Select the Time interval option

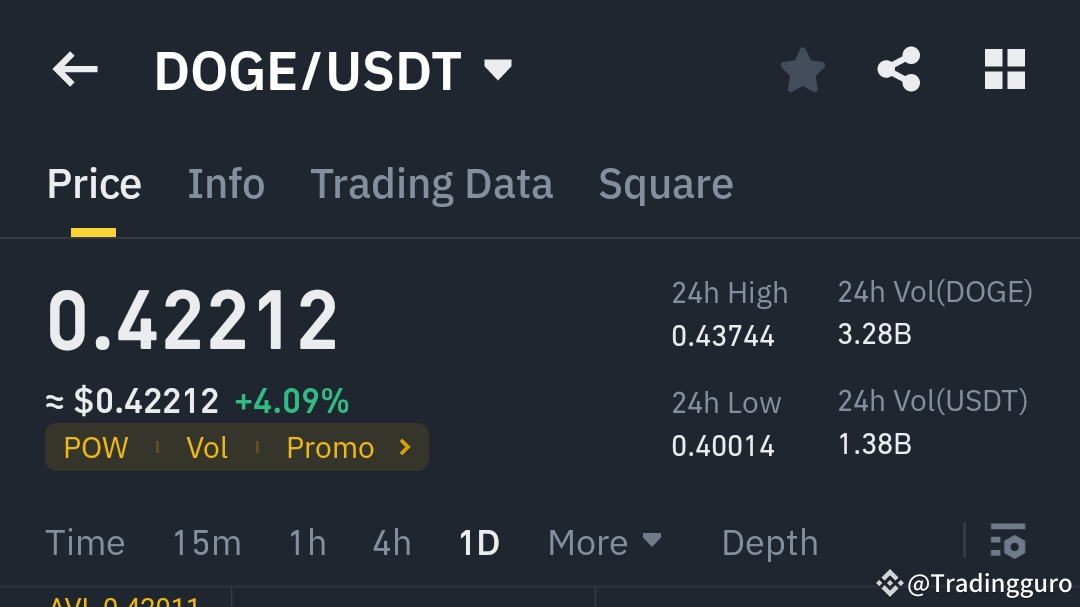tap(85, 542)
